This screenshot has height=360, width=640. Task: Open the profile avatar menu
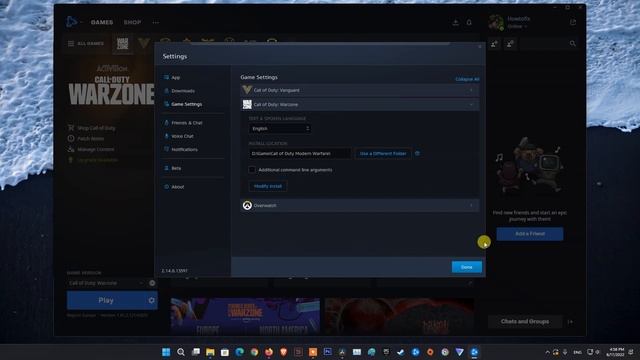(496, 22)
